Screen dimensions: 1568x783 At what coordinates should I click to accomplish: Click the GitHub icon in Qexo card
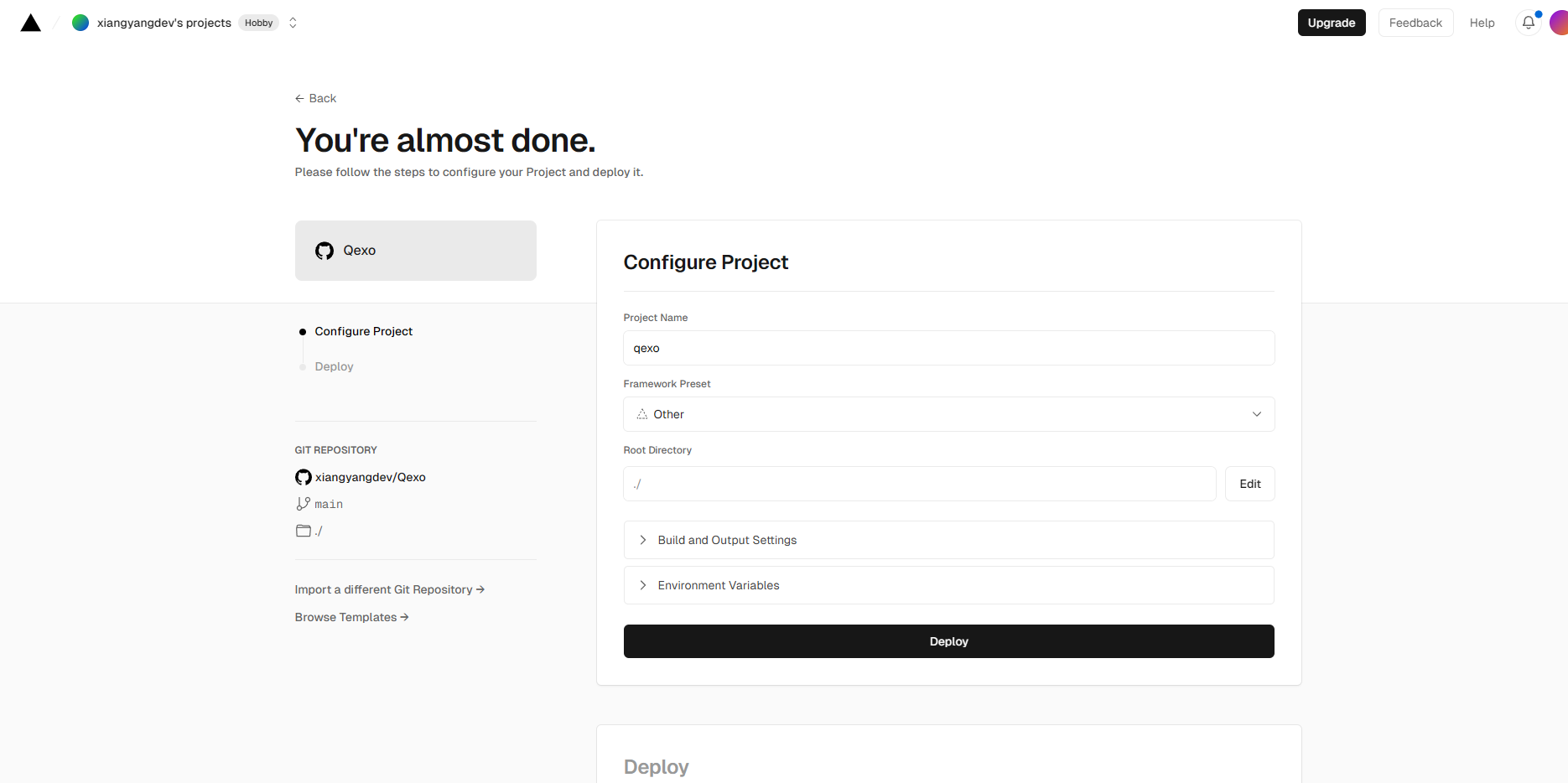point(325,251)
